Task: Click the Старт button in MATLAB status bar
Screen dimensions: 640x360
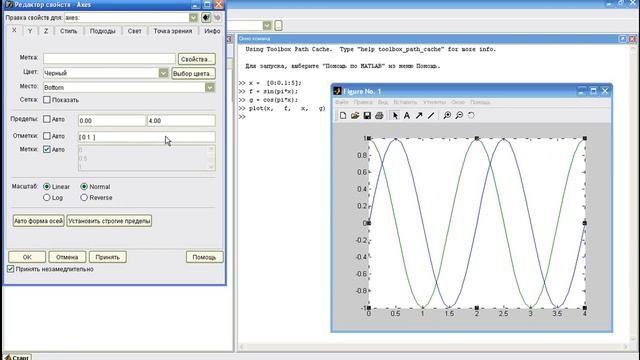Action: (17, 357)
